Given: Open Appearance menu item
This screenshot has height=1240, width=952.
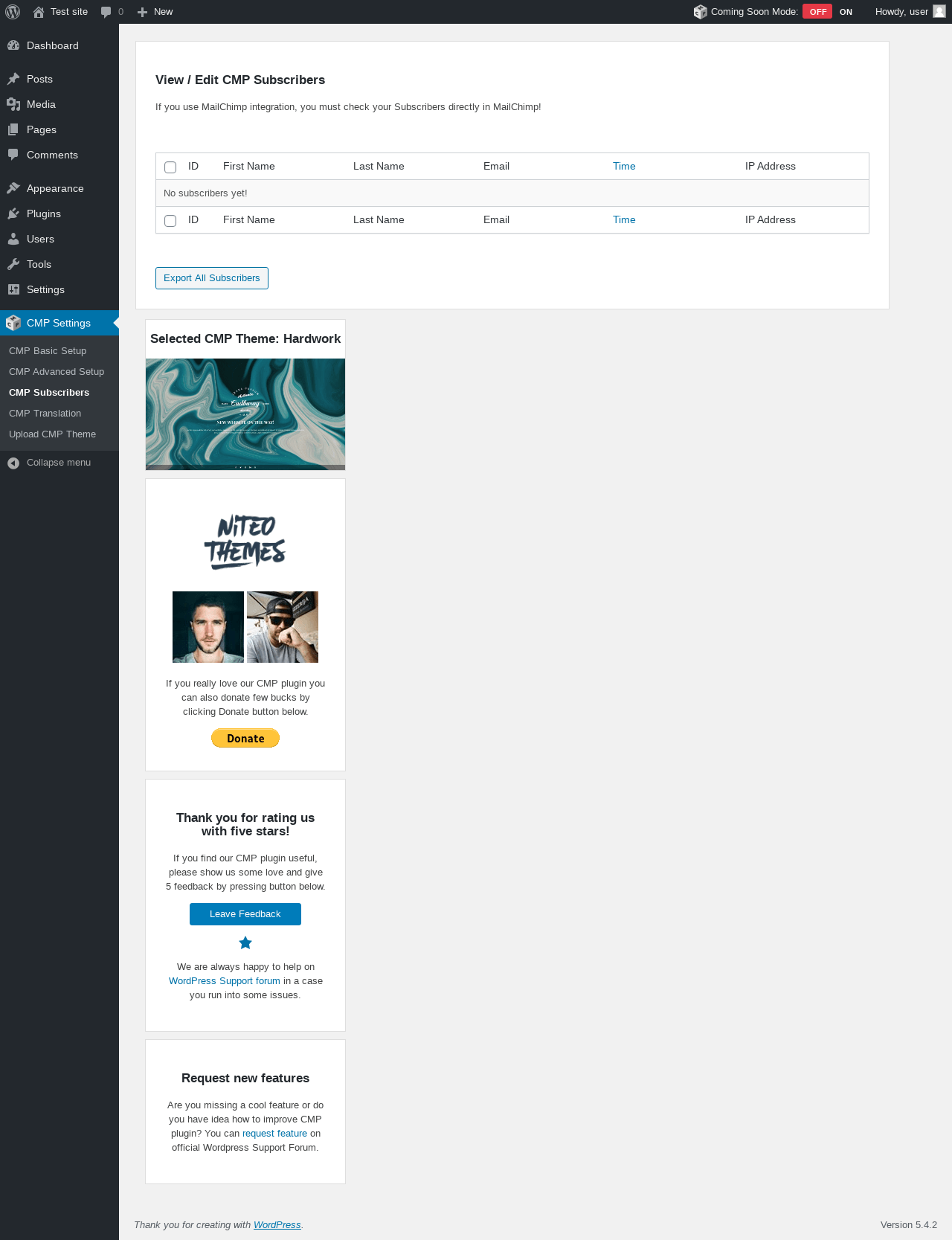Looking at the screenshot, I should (59, 188).
